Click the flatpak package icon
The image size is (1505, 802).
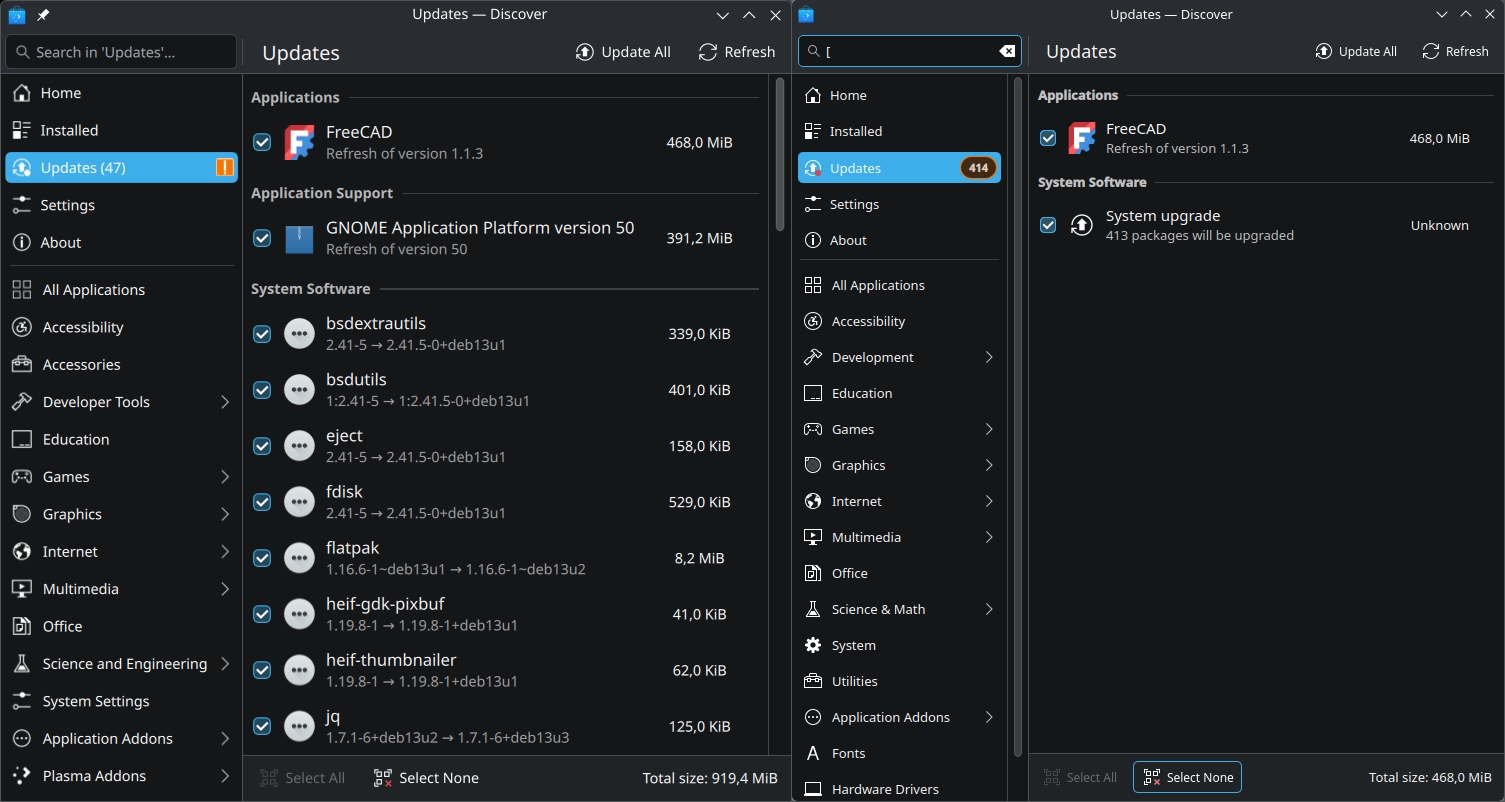(299, 558)
